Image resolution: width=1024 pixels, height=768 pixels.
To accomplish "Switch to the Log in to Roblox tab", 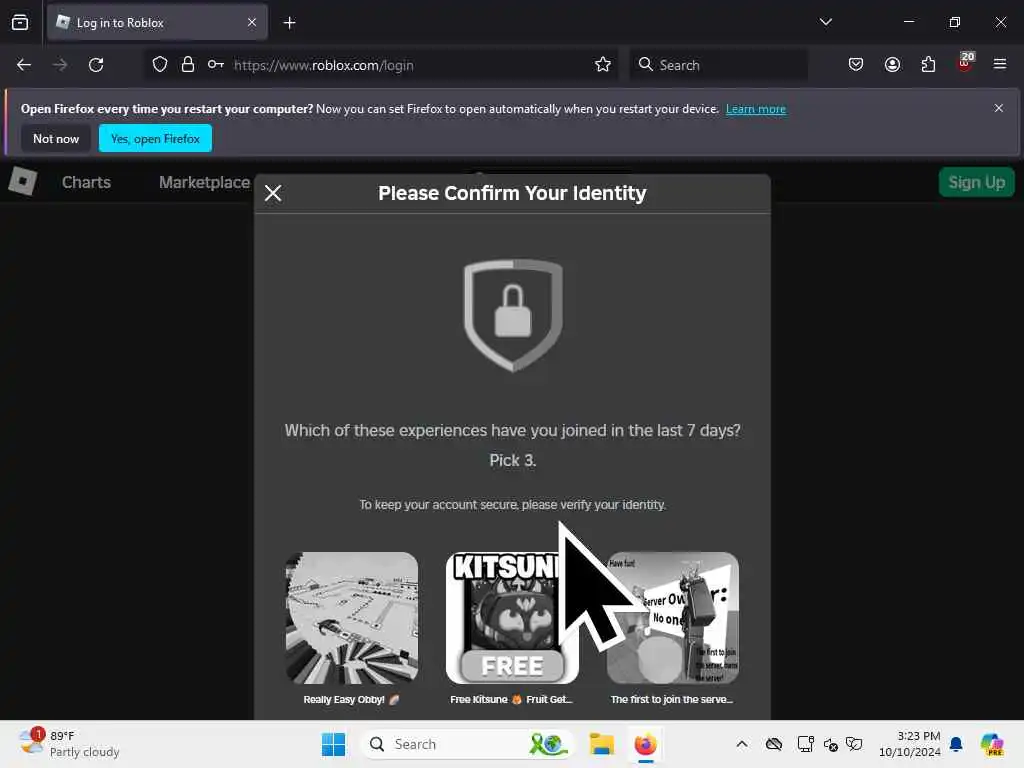I will (157, 22).
